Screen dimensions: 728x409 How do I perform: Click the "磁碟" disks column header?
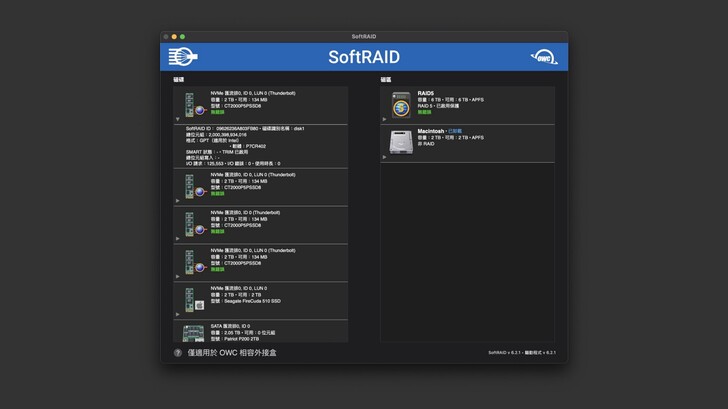click(x=179, y=80)
